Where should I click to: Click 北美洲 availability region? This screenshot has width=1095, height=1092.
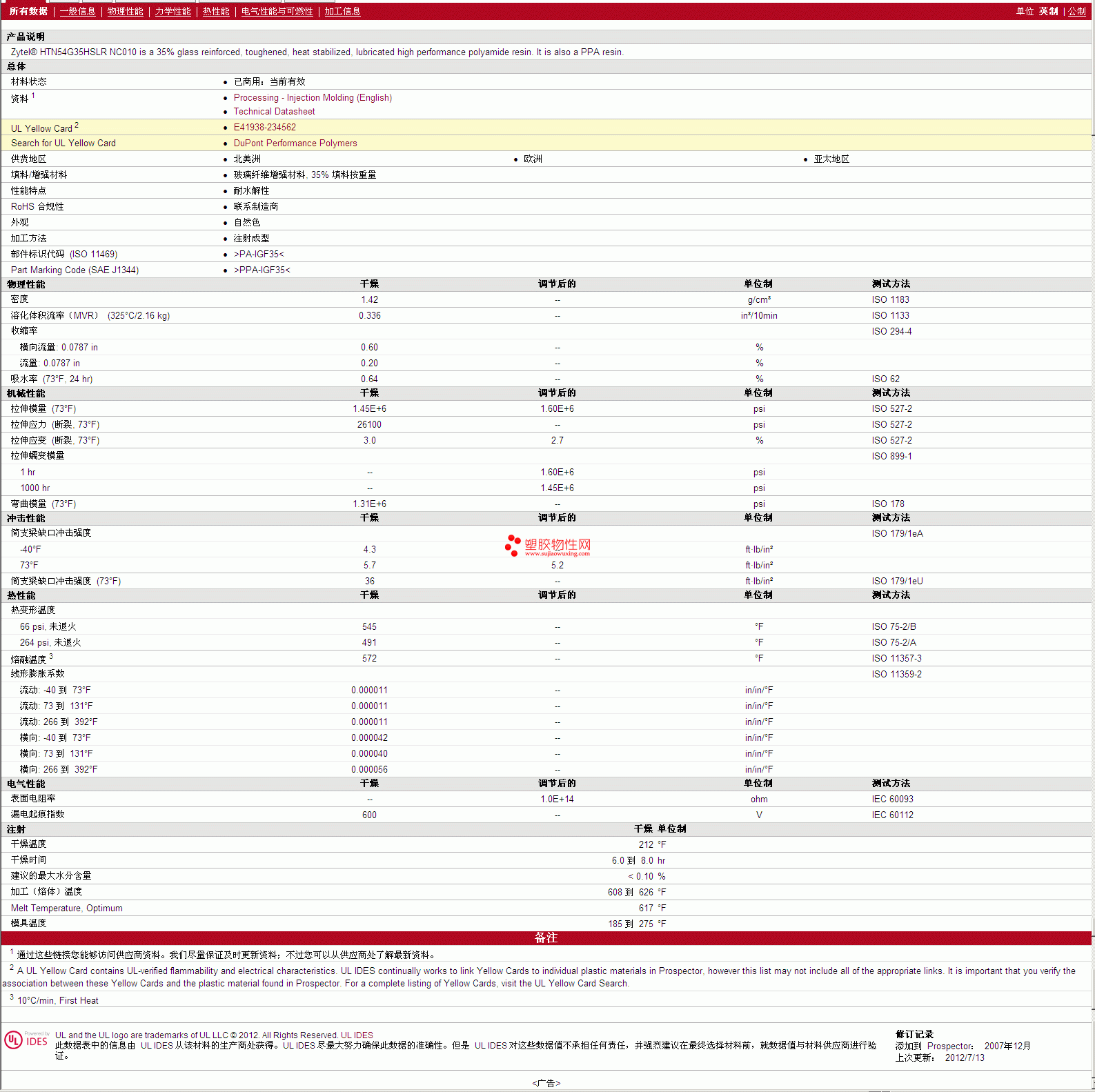246,159
